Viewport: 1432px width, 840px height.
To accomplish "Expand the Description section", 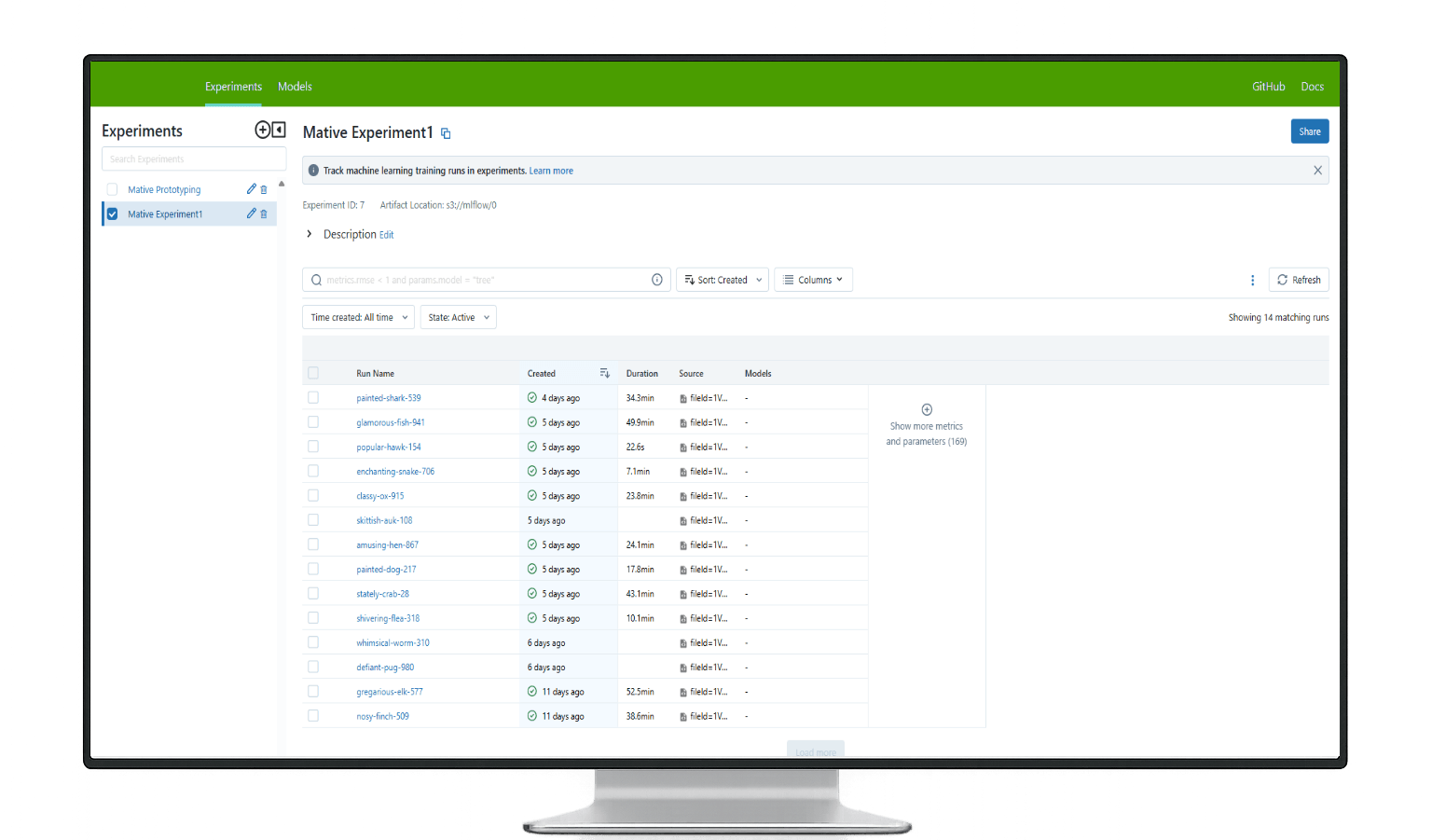I will pos(310,234).
